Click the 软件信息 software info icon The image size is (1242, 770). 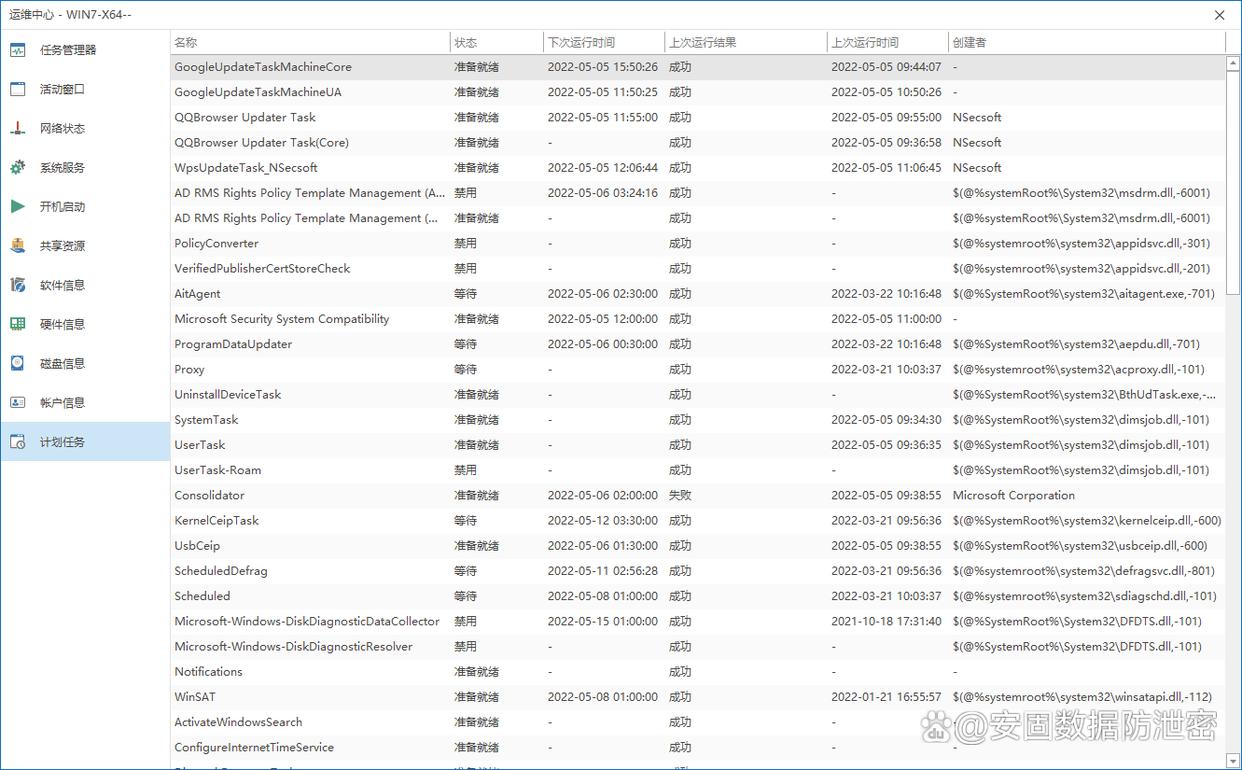click(x=18, y=285)
